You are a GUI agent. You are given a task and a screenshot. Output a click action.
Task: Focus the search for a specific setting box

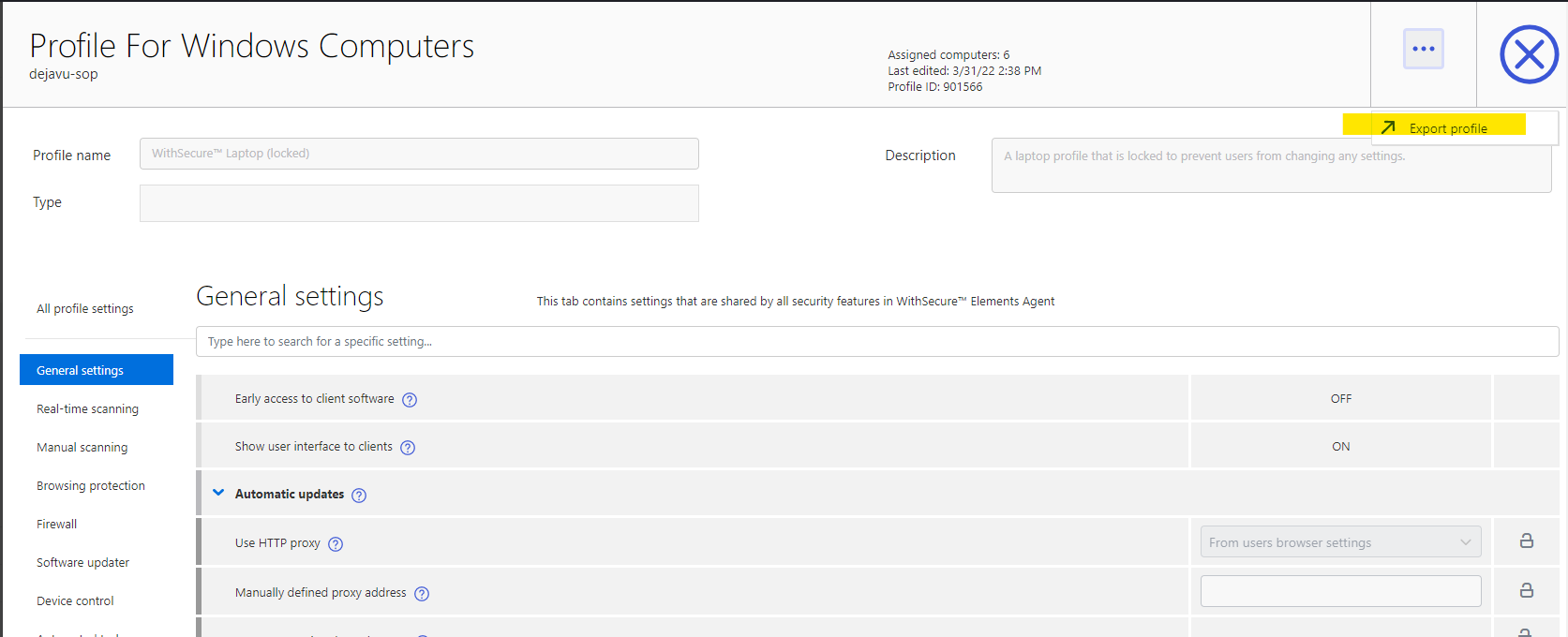pos(877,341)
